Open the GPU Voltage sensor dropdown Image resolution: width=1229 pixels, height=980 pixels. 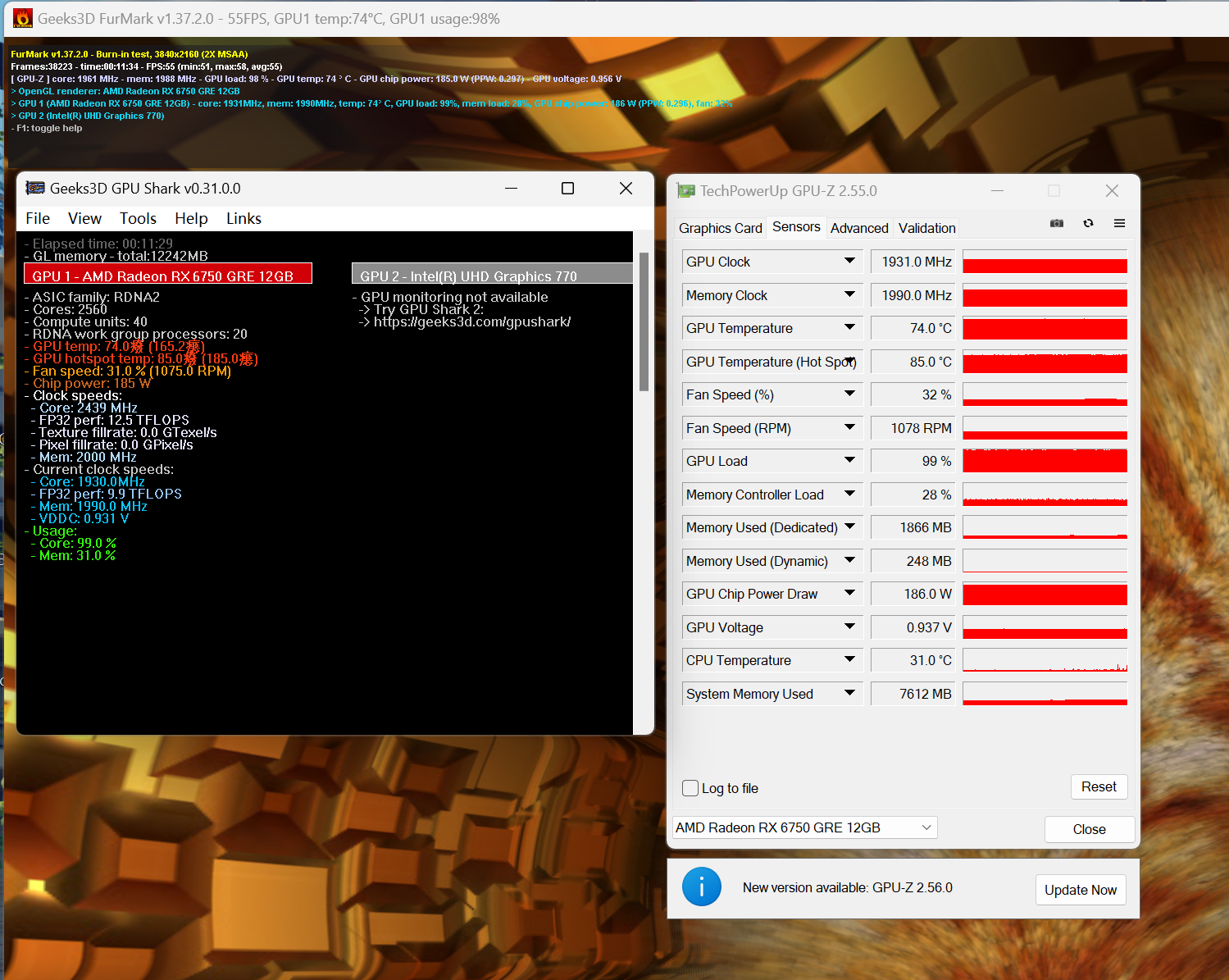850,627
